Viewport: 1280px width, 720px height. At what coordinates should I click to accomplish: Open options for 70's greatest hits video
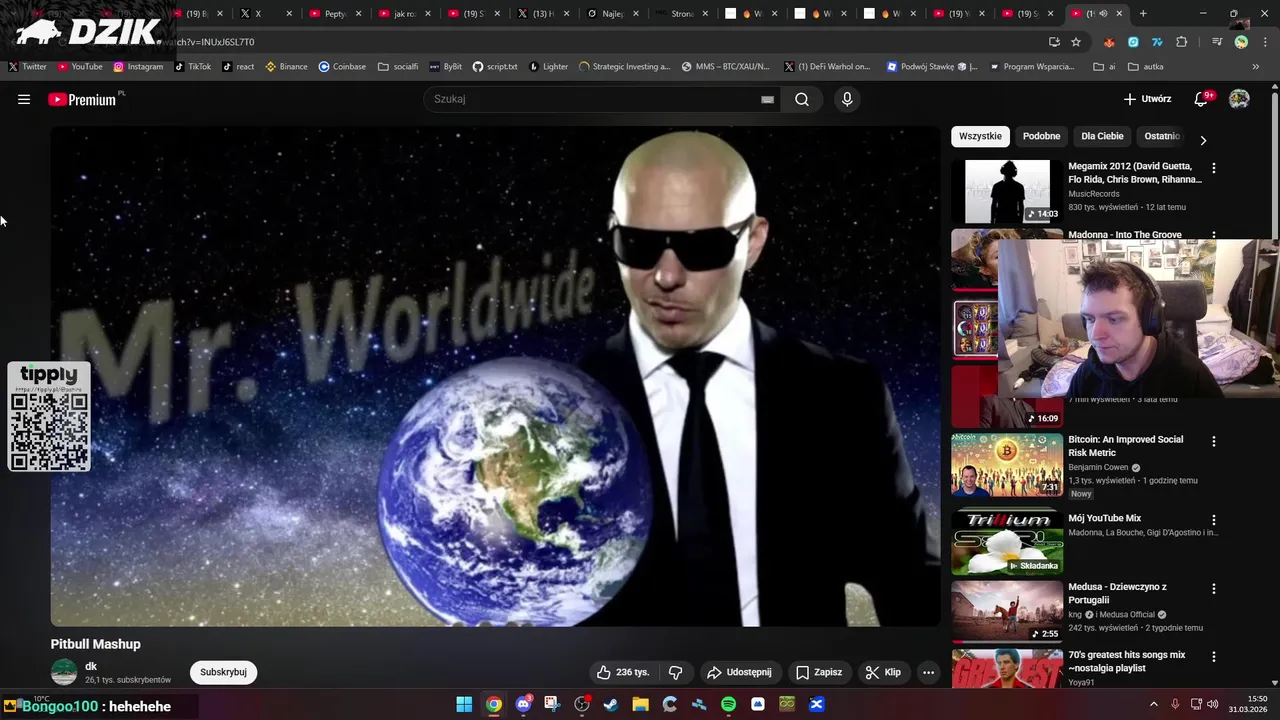1214,657
